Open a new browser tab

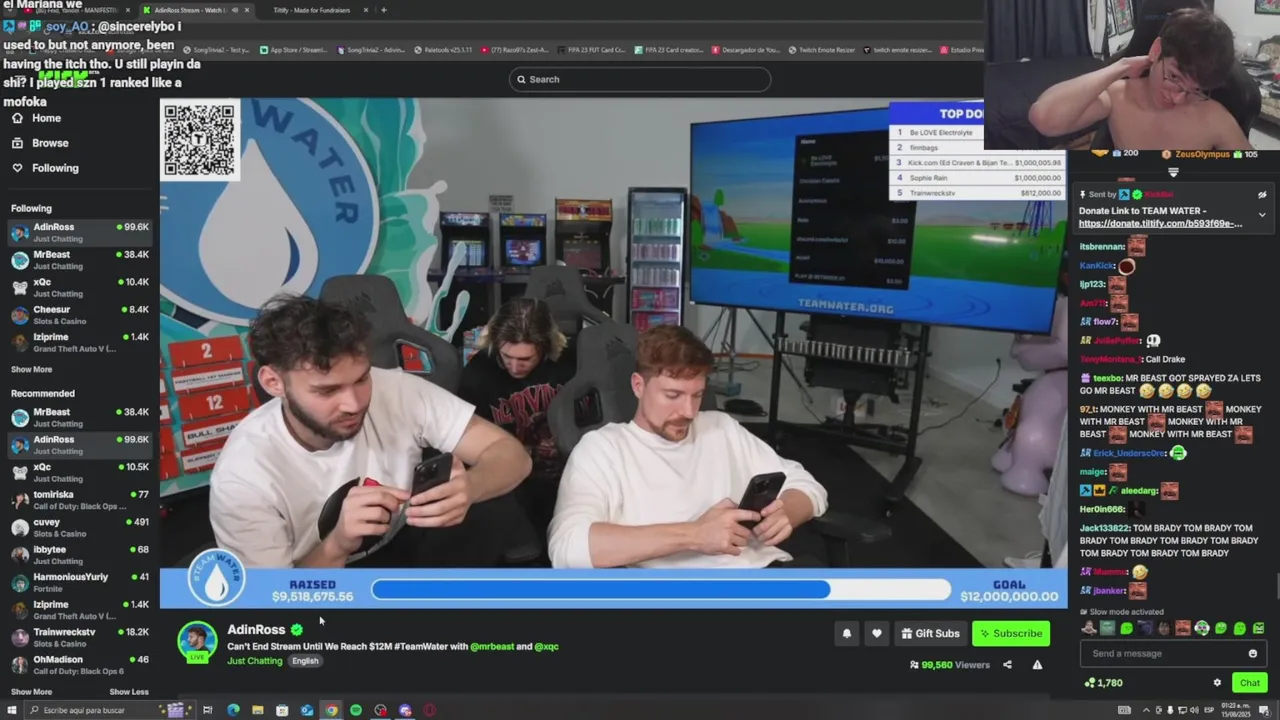pyautogui.click(x=384, y=10)
